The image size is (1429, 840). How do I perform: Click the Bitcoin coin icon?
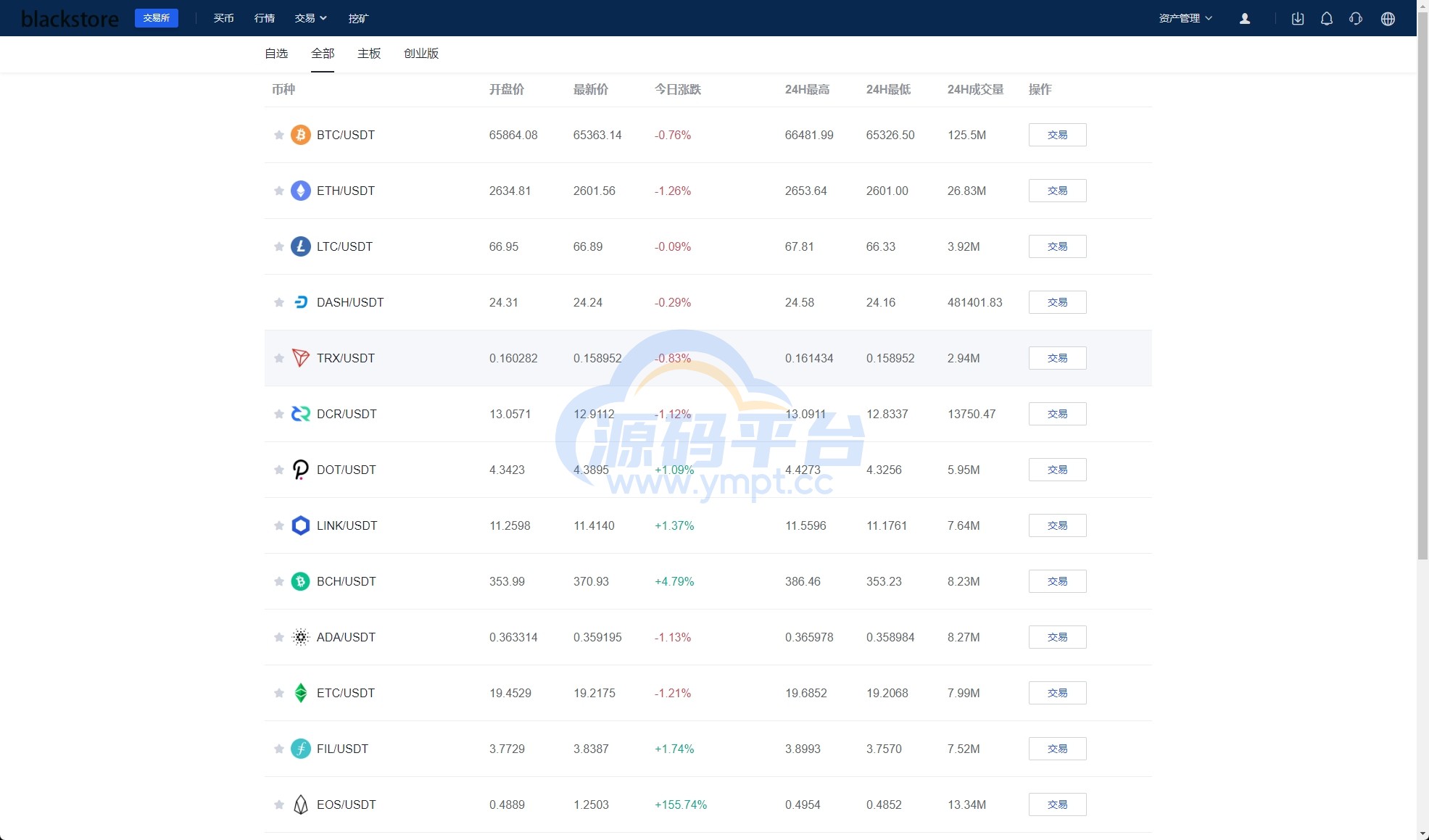(301, 135)
